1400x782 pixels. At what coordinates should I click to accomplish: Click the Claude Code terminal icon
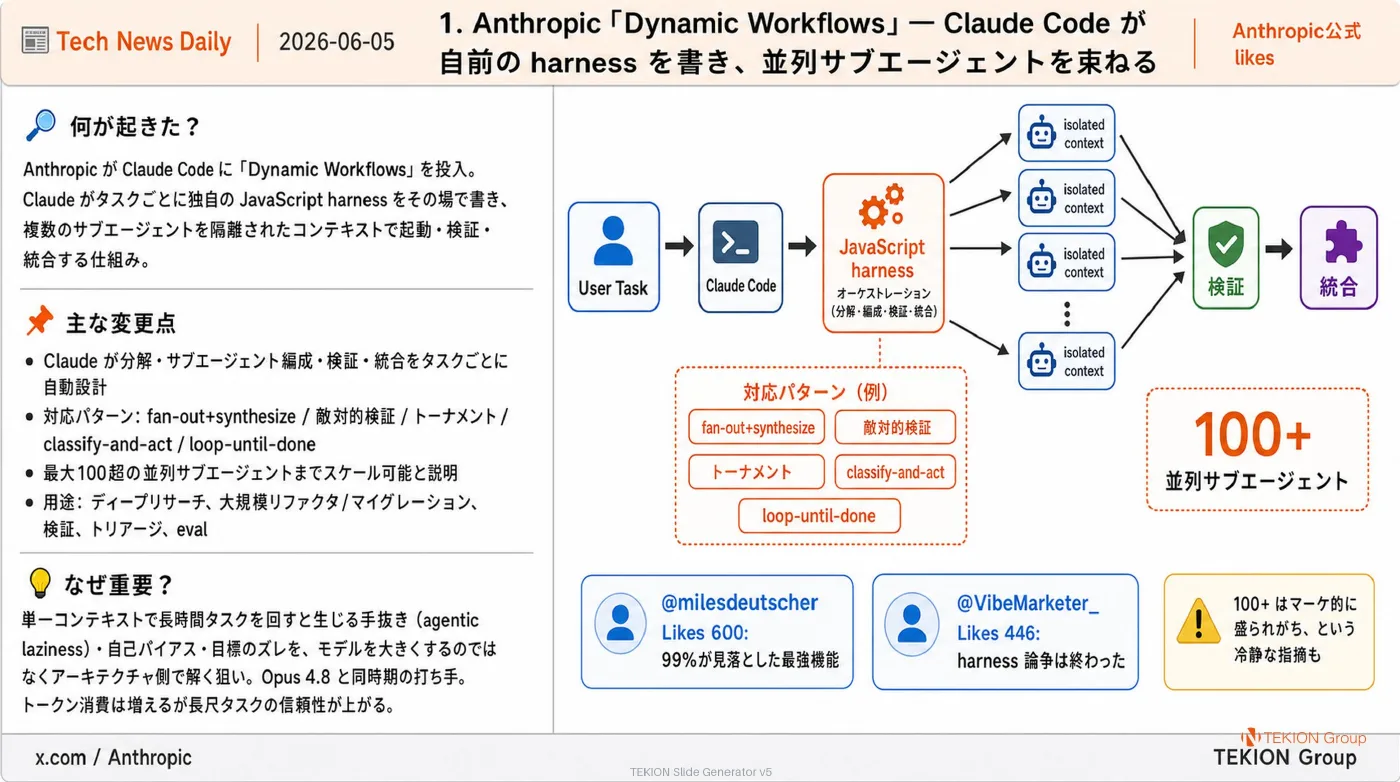740,243
